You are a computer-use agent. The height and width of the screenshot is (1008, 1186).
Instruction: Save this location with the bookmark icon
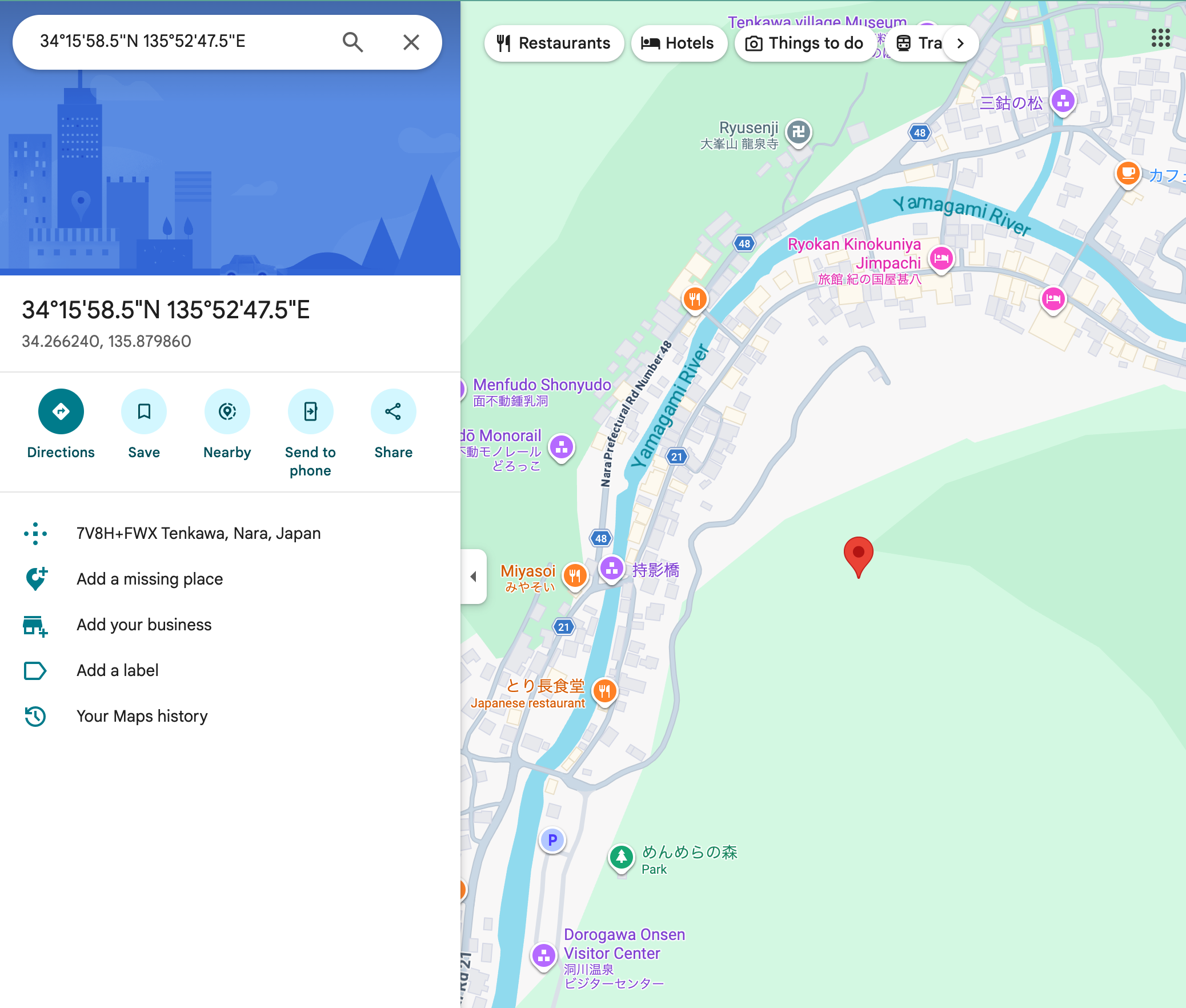coord(144,411)
